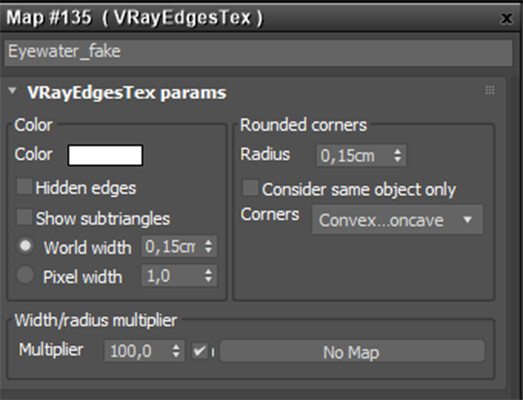Click the Multiplier spinner arrows
Image resolution: width=523 pixels, height=400 pixels.
[176, 351]
